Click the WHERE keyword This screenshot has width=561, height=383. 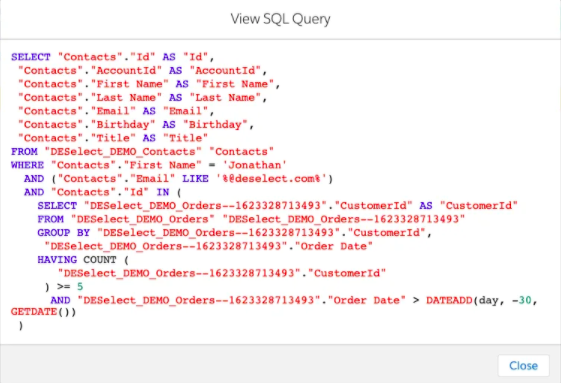[x=28, y=165]
